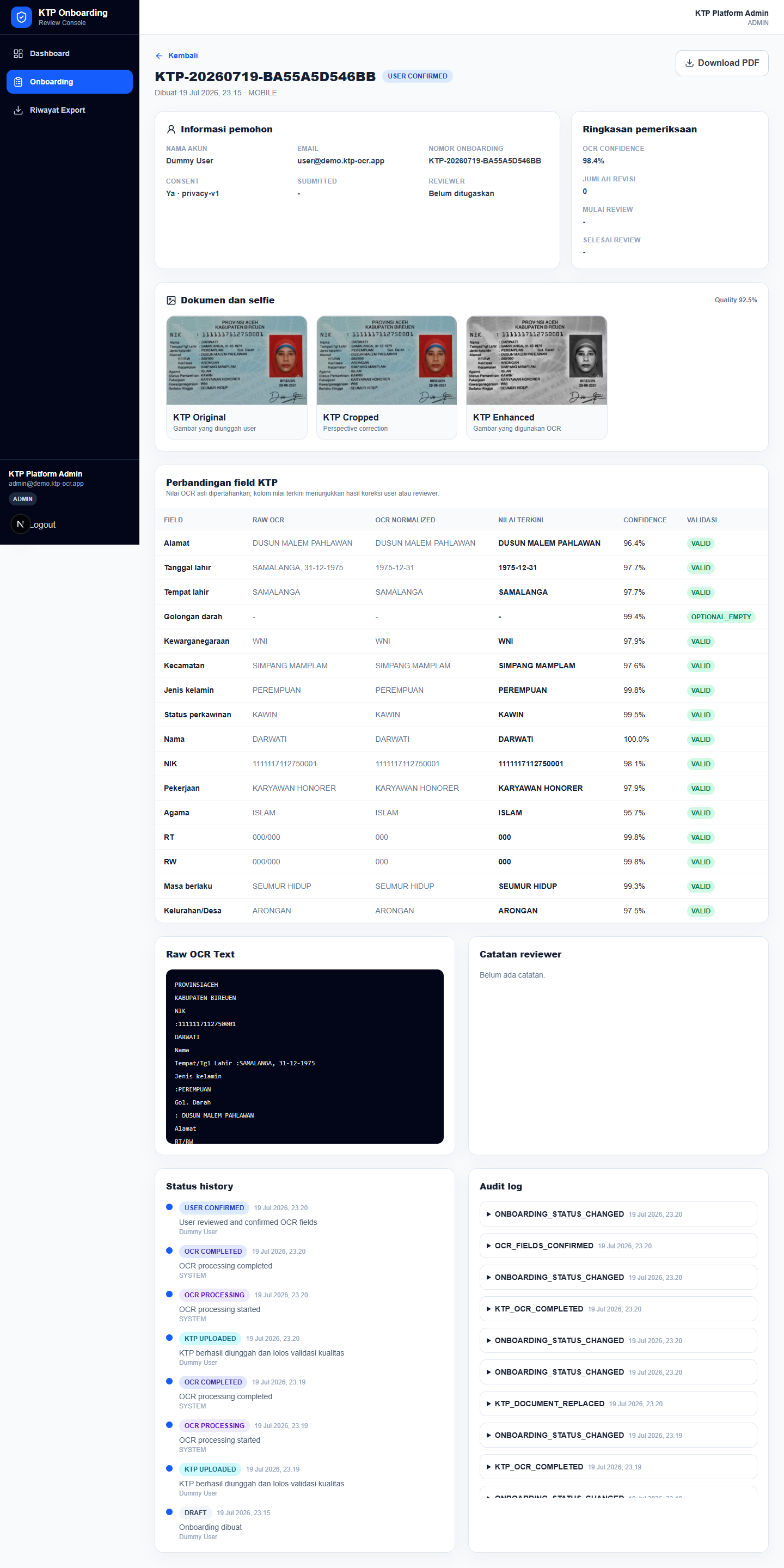This screenshot has height=1568, width=784.
Task: Expand the KTP_OCR_COMPLETED entry at 23.20
Action: tap(618, 1309)
